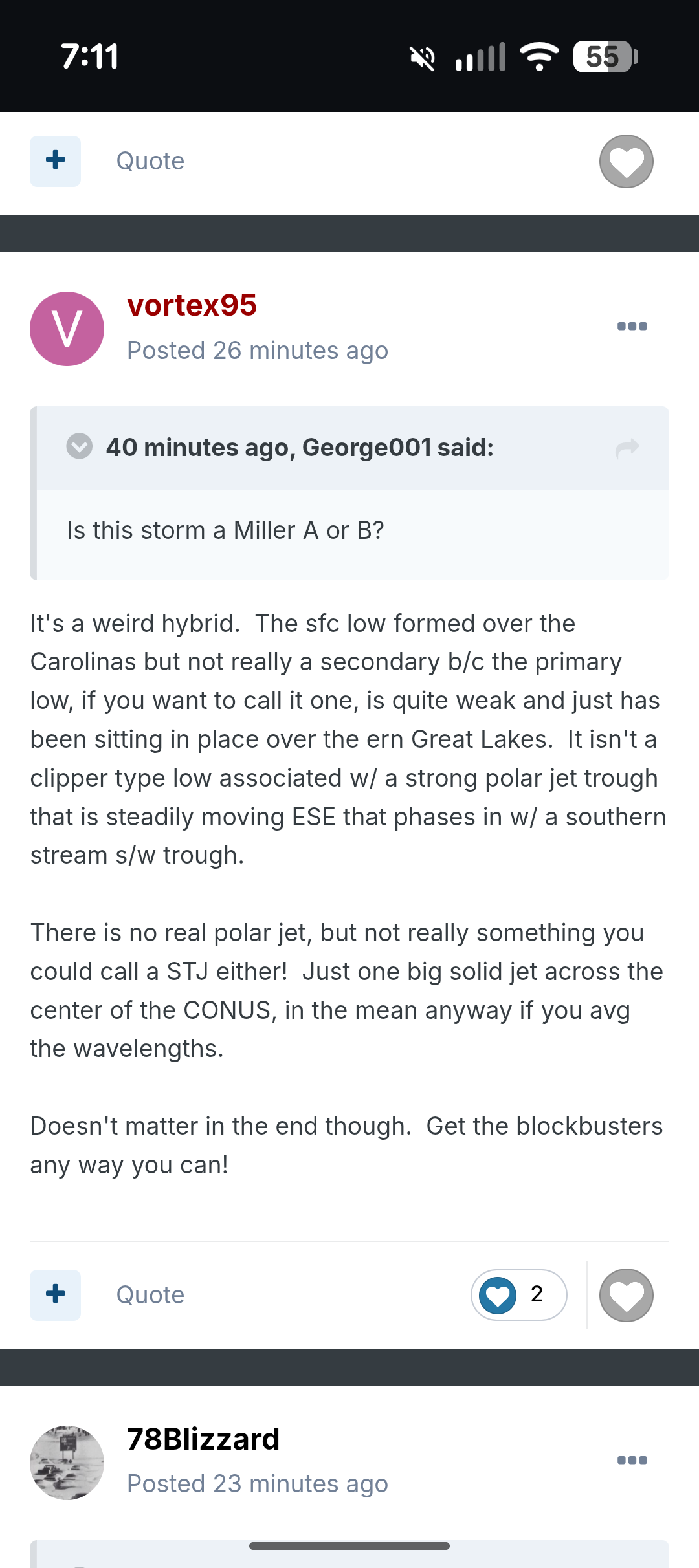The image size is (699, 1568).
Task: Collapse the George001 quote block
Action: pyautogui.click(x=80, y=446)
